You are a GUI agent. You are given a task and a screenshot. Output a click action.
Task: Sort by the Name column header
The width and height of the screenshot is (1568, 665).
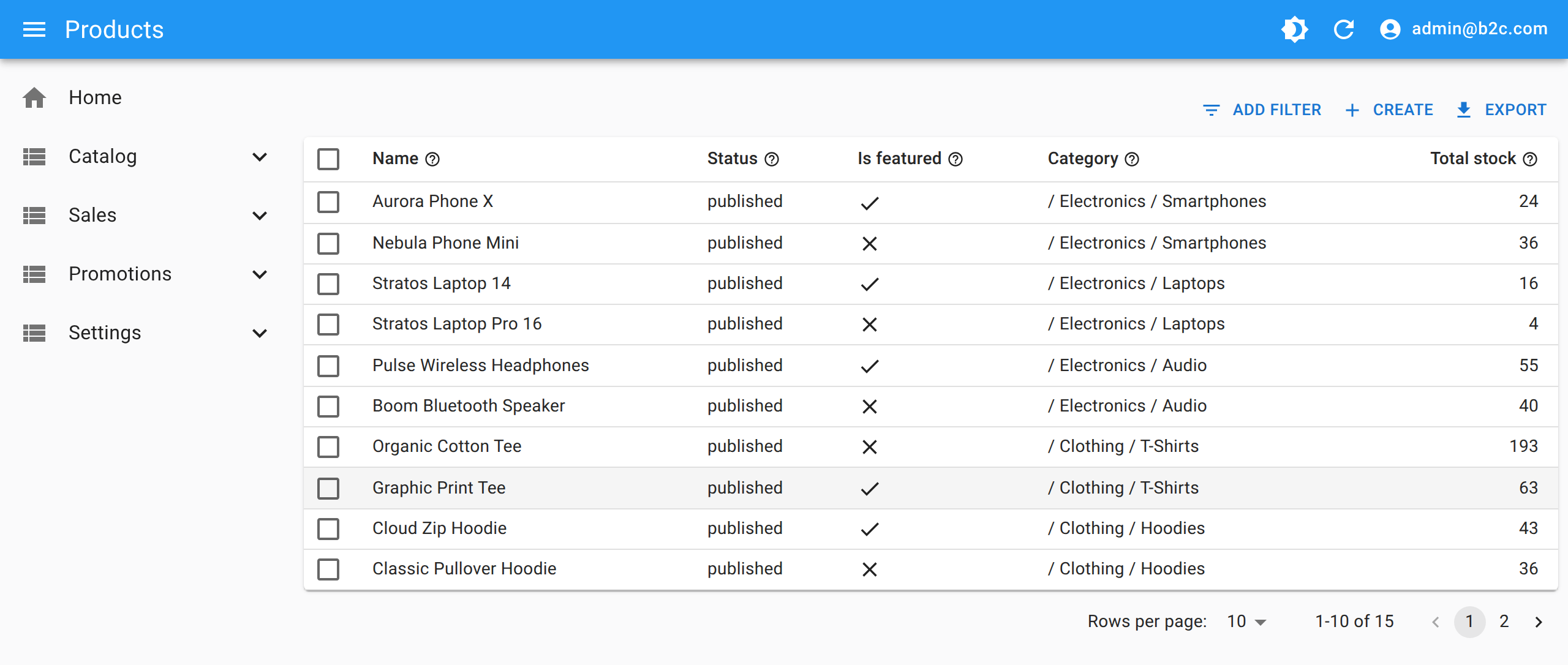[396, 159]
